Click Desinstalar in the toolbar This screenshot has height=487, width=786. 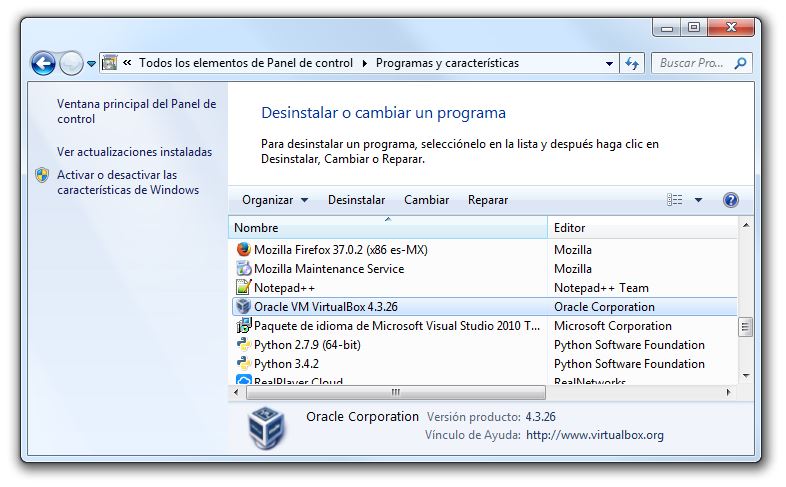[x=356, y=200]
